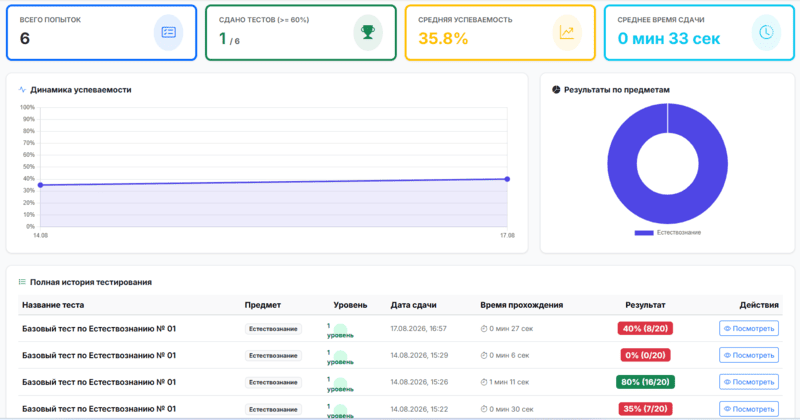Screen dimensions: 800x420
Task: Click the Дата сдачи column header
Action: [x=413, y=305]
